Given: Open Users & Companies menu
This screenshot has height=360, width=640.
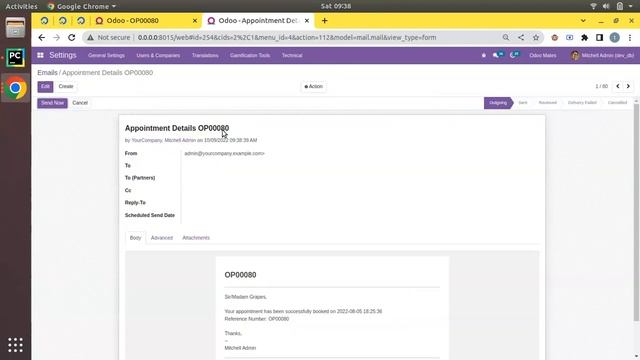Looking at the screenshot, I should point(158,55).
